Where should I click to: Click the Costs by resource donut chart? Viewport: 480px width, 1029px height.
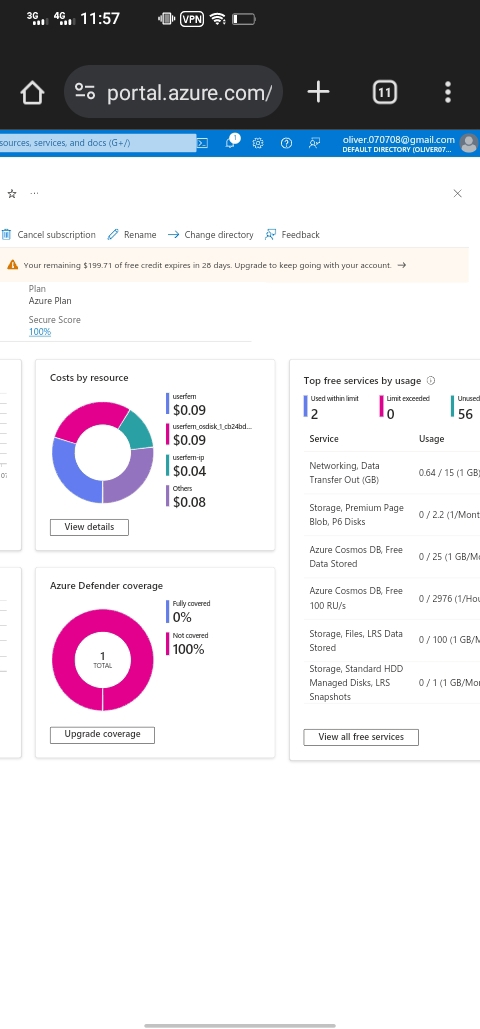[x=102, y=452]
